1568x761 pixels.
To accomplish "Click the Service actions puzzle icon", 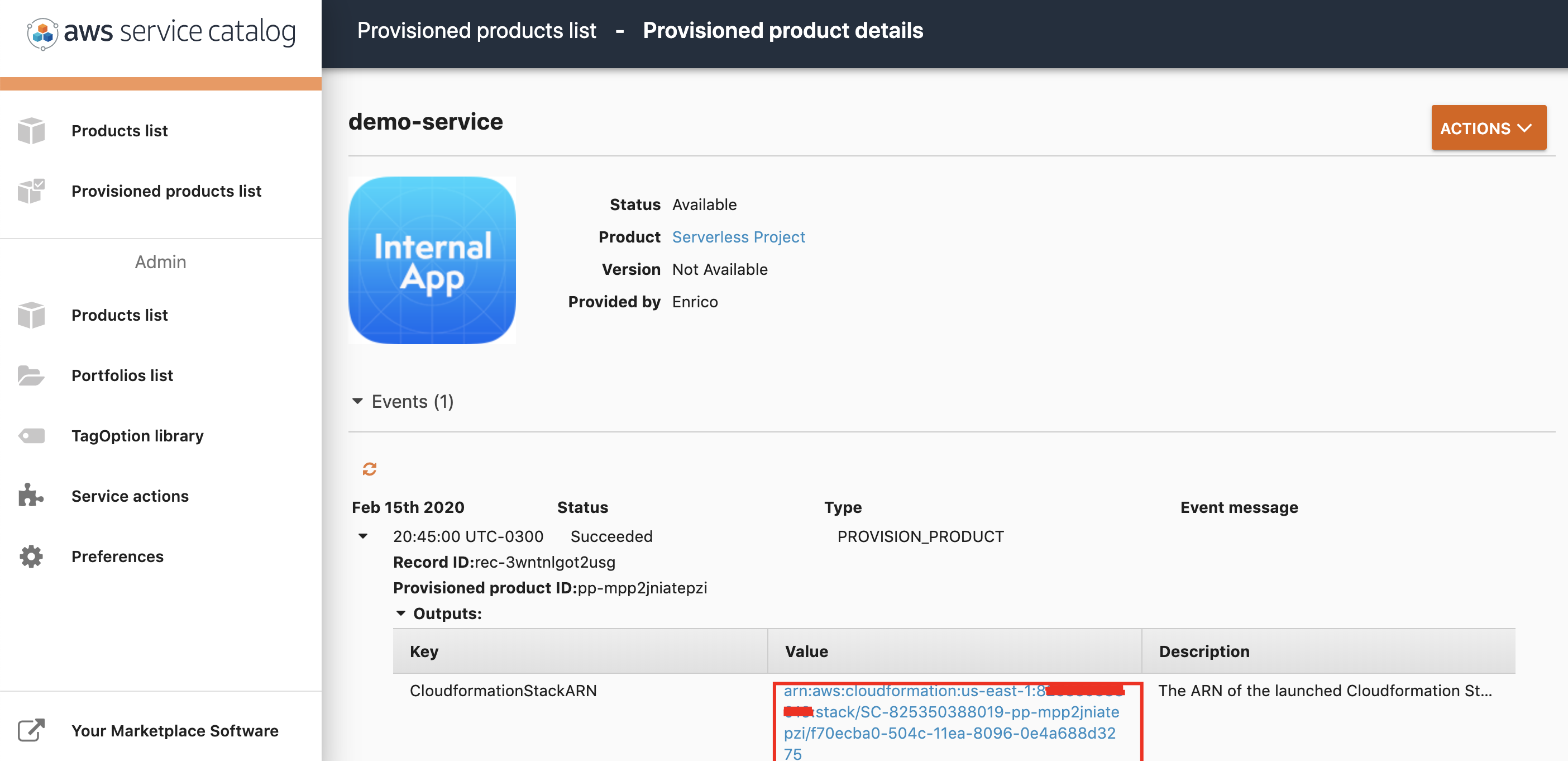I will pyautogui.click(x=31, y=496).
